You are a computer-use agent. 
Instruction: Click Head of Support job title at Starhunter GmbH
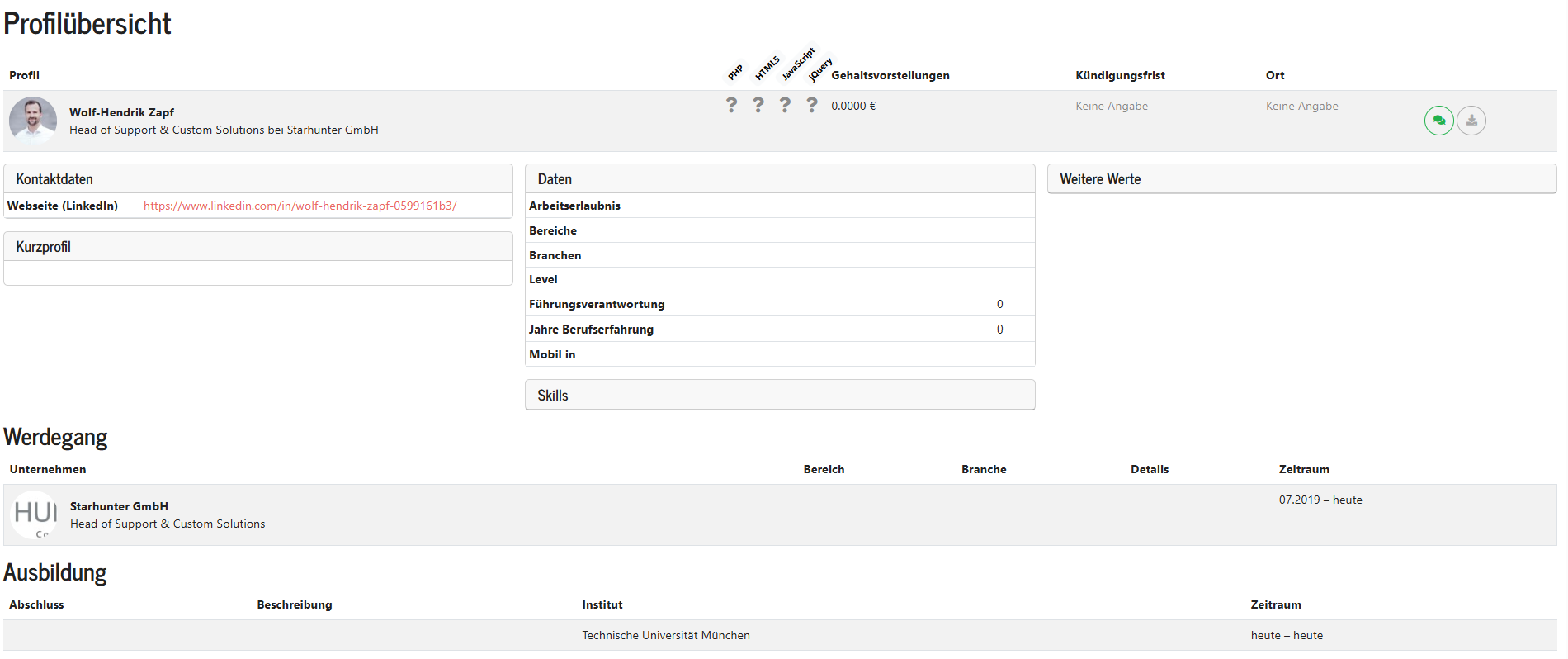click(224, 130)
